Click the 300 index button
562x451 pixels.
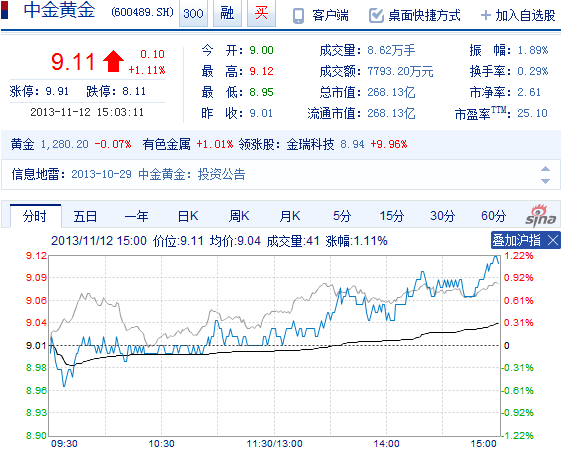tap(193, 13)
